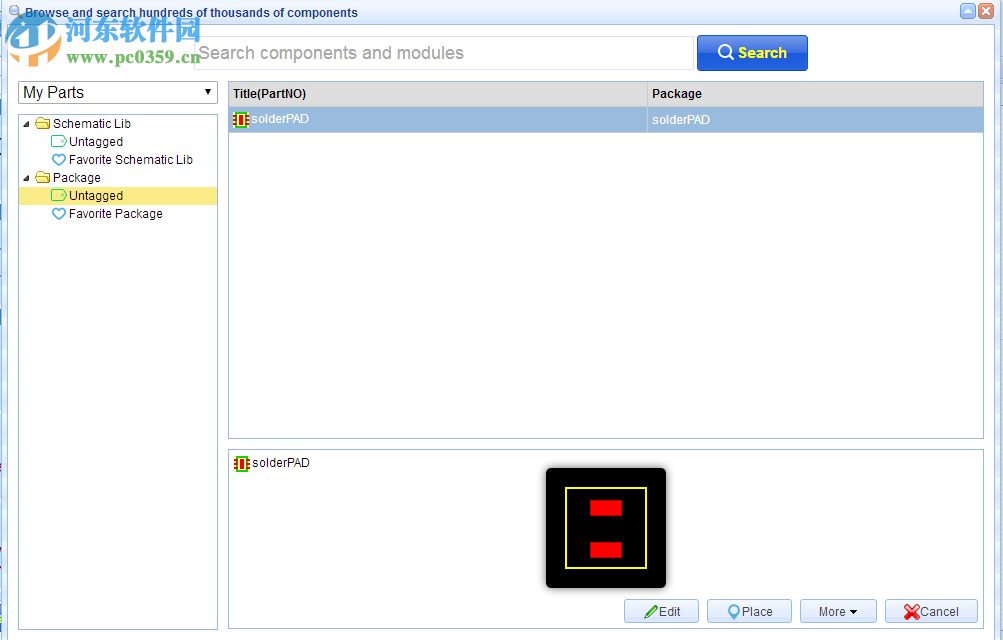Click the Untagged tag icon under Package
The image size is (1003, 640).
coord(59,195)
